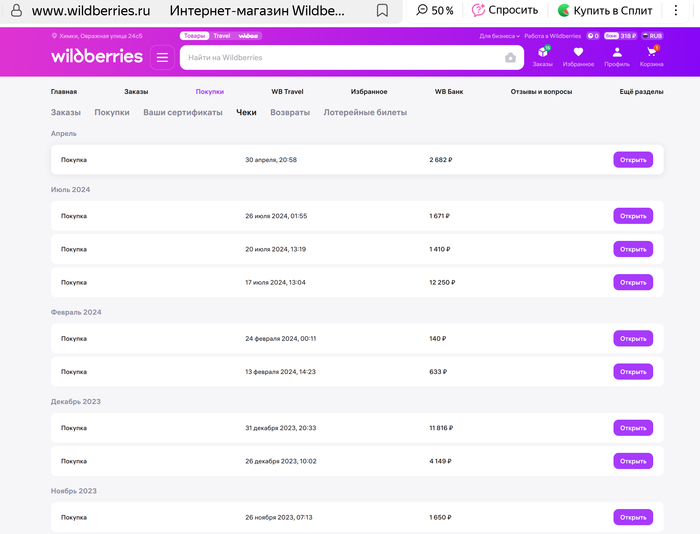Open the Профиль icon

tap(617, 56)
